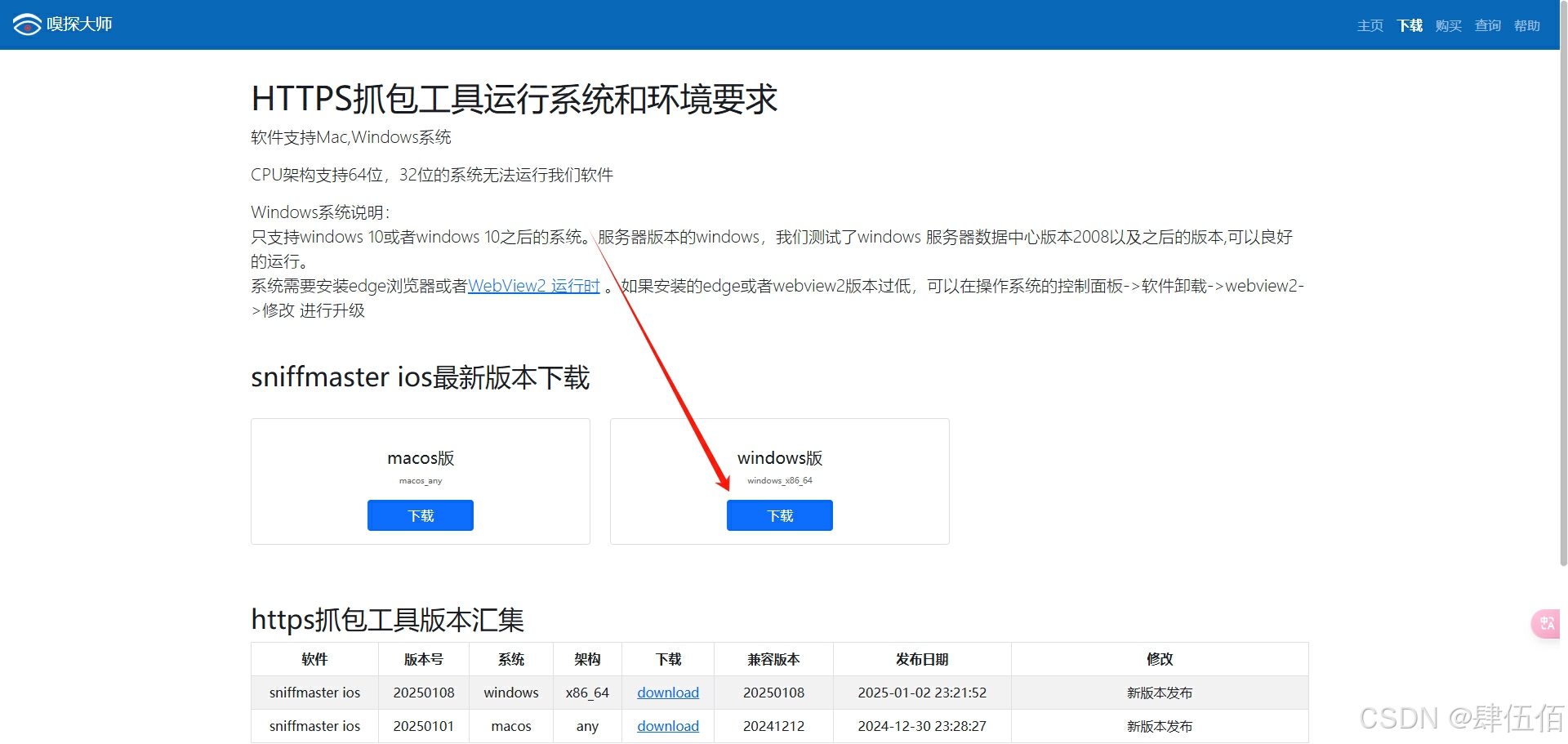The image size is (1568, 744).
Task: Click download link for macos version 20250101
Action: click(x=667, y=725)
